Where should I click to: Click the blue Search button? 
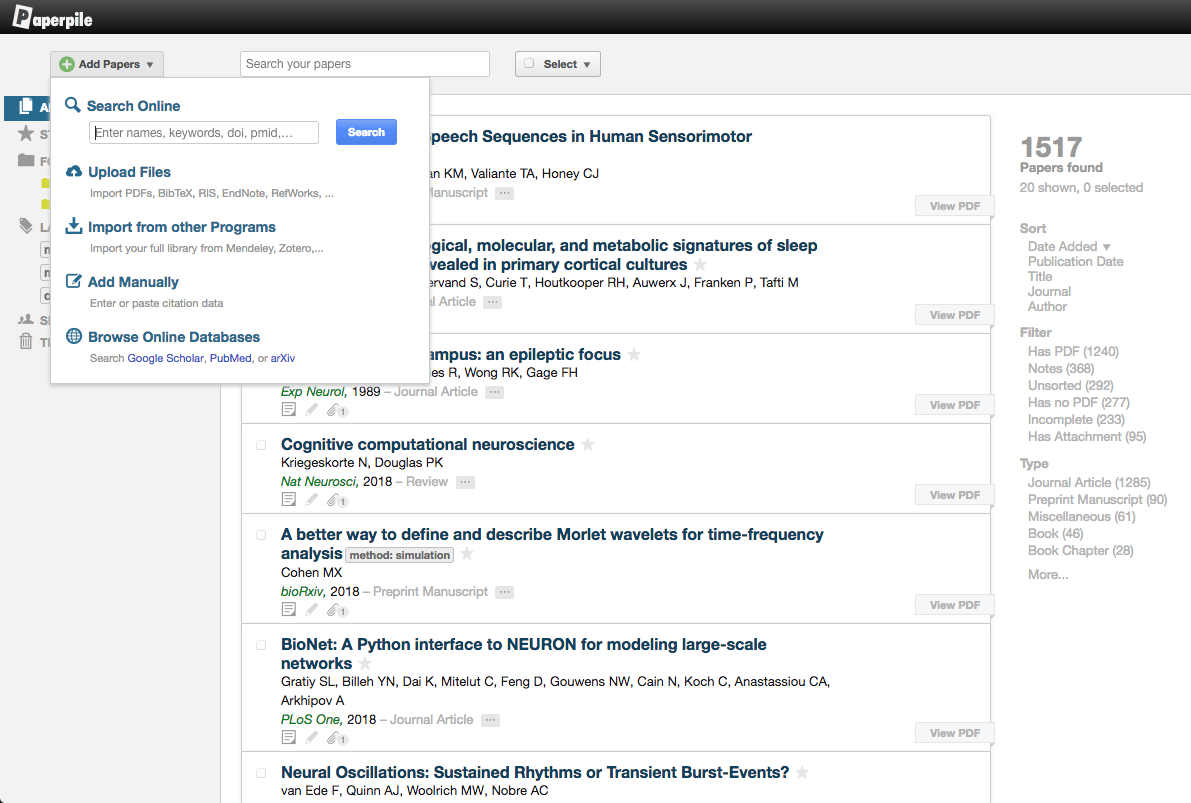point(366,132)
